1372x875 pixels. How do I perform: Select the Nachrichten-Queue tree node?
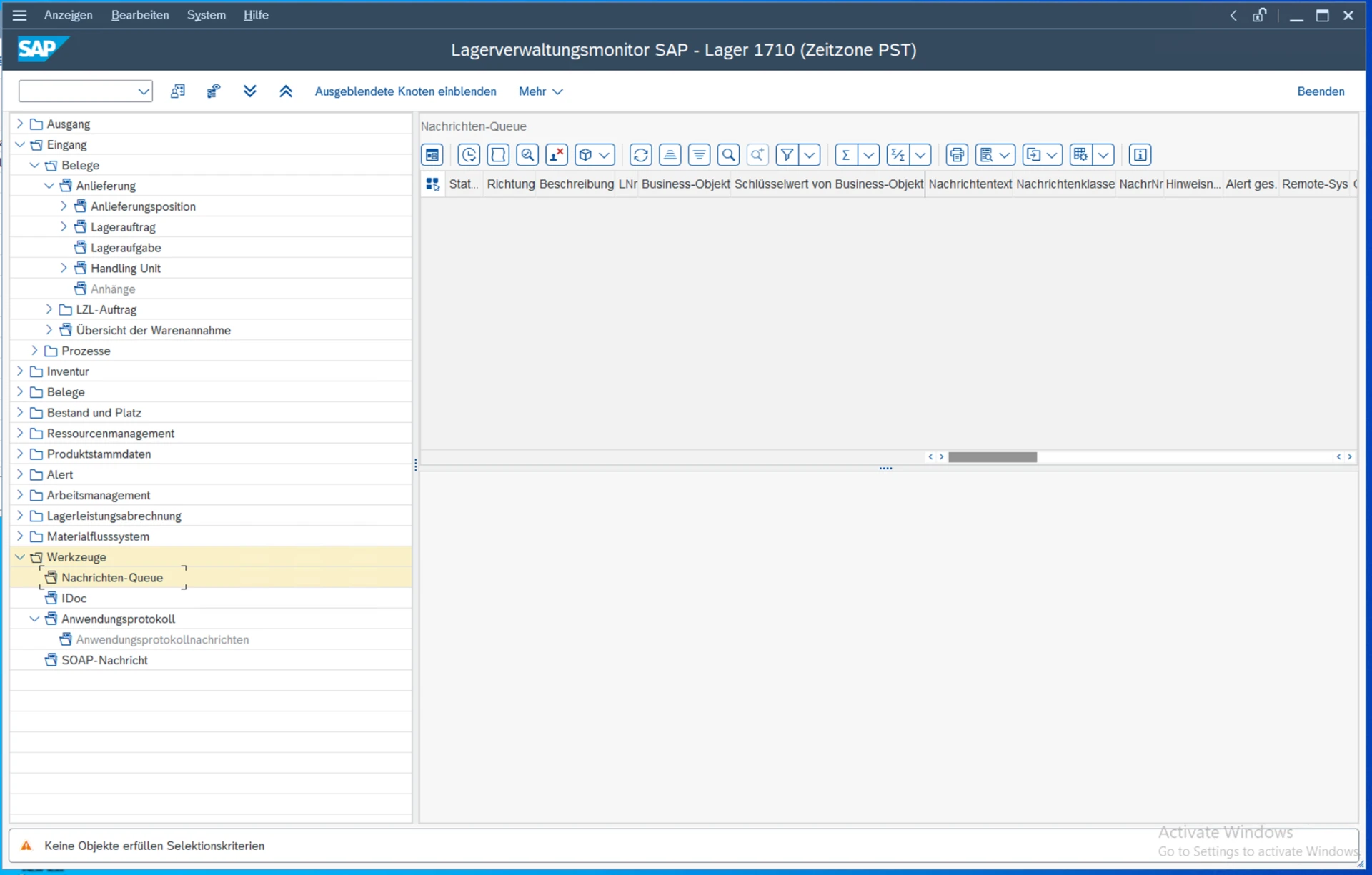[112, 578]
